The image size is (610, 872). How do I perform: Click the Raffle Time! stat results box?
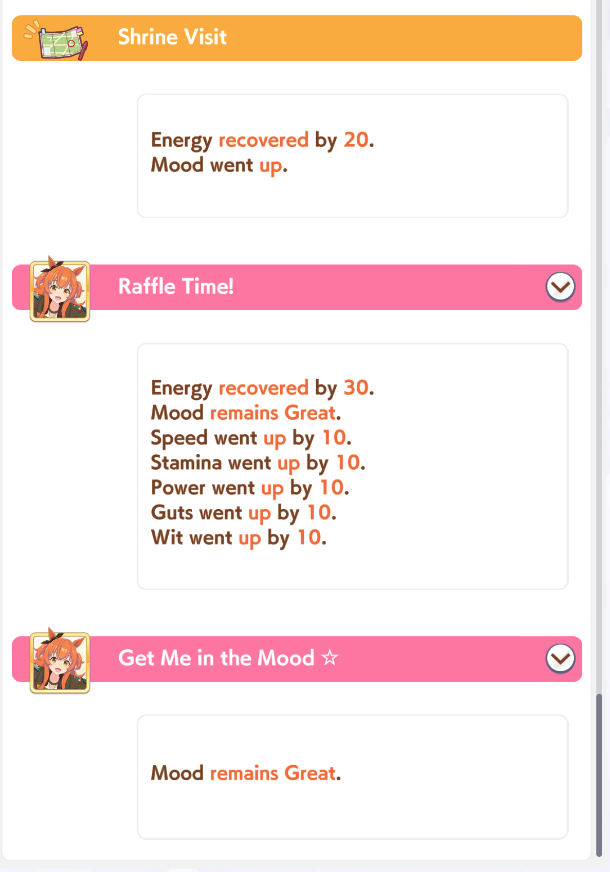[x=353, y=466]
